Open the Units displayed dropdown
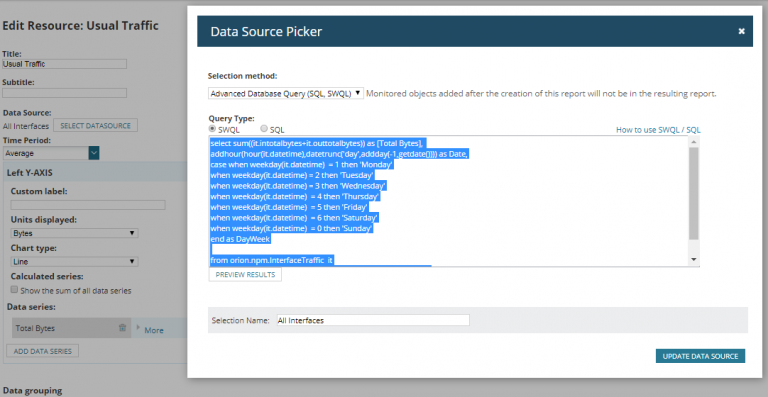The height and width of the screenshot is (397, 768). coord(74,234)
